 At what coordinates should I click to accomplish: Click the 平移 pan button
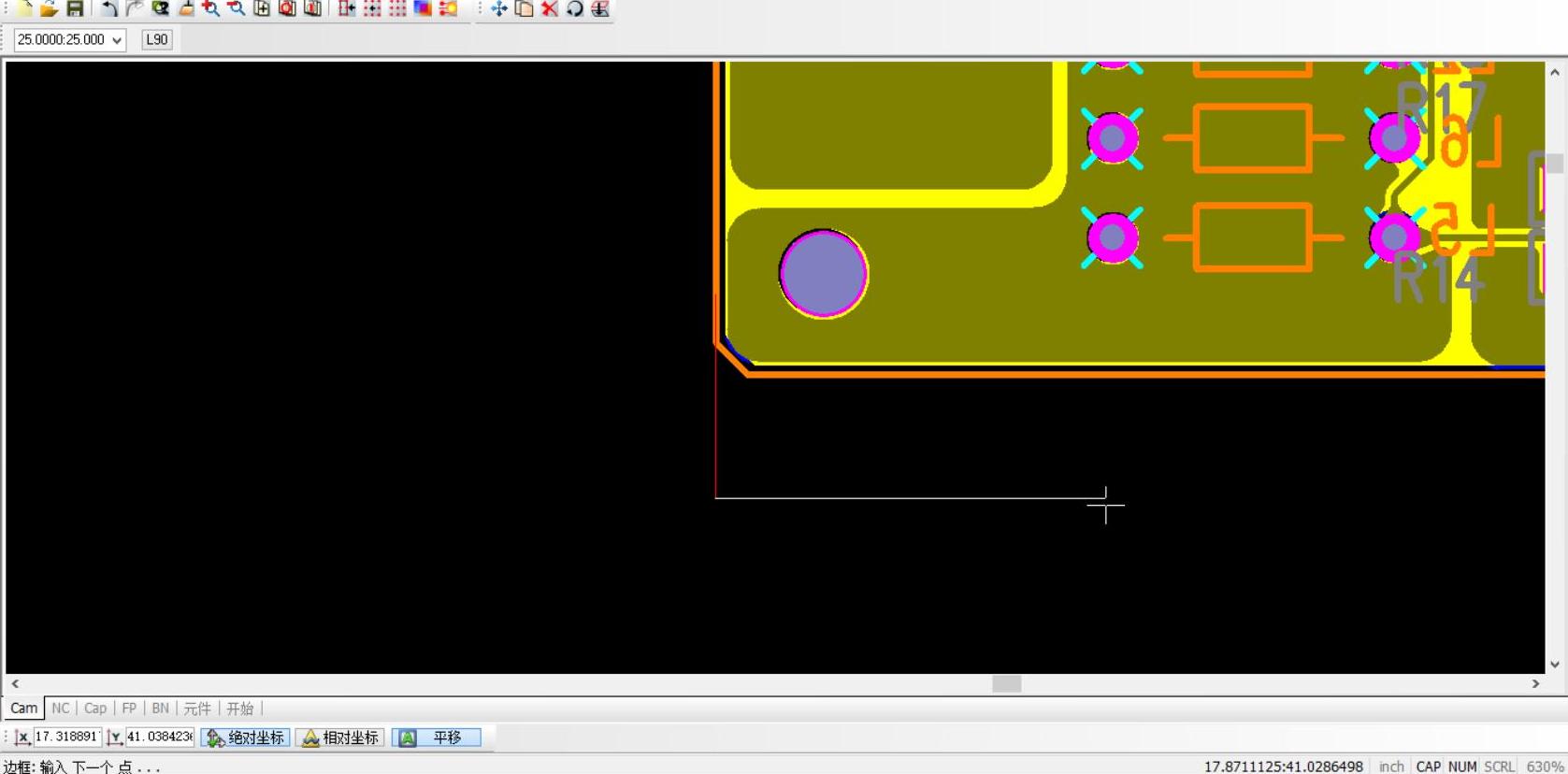(x=437, y=738)
